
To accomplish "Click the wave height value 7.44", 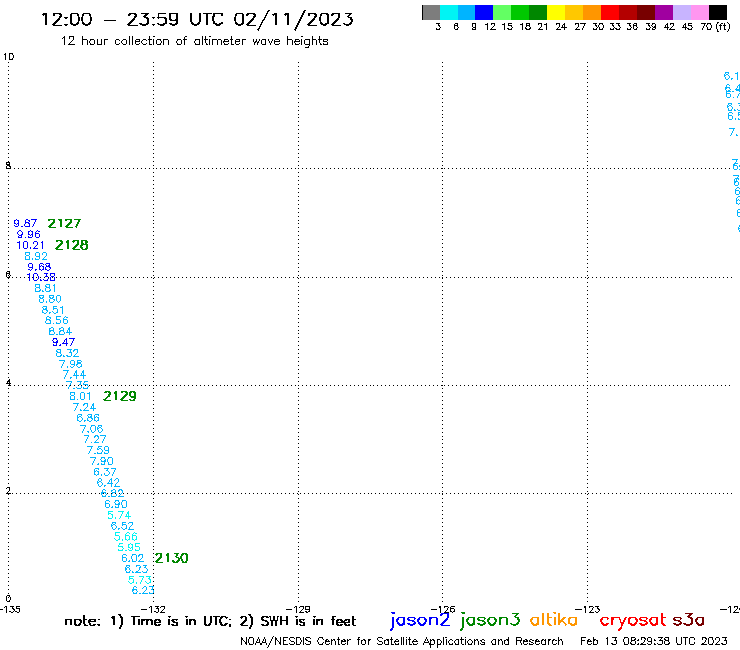I will click(74, 374).
